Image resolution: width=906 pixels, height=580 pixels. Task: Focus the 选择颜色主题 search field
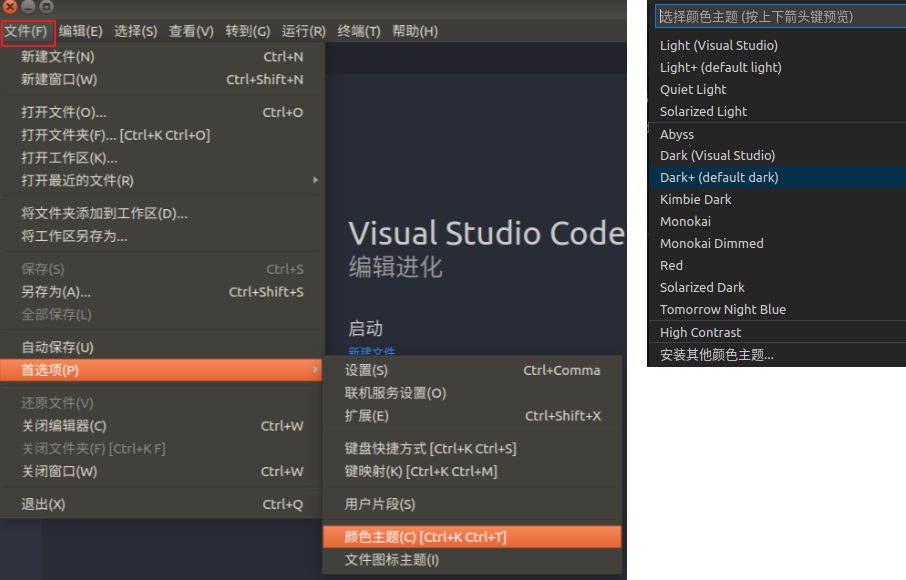coord(781,16)
